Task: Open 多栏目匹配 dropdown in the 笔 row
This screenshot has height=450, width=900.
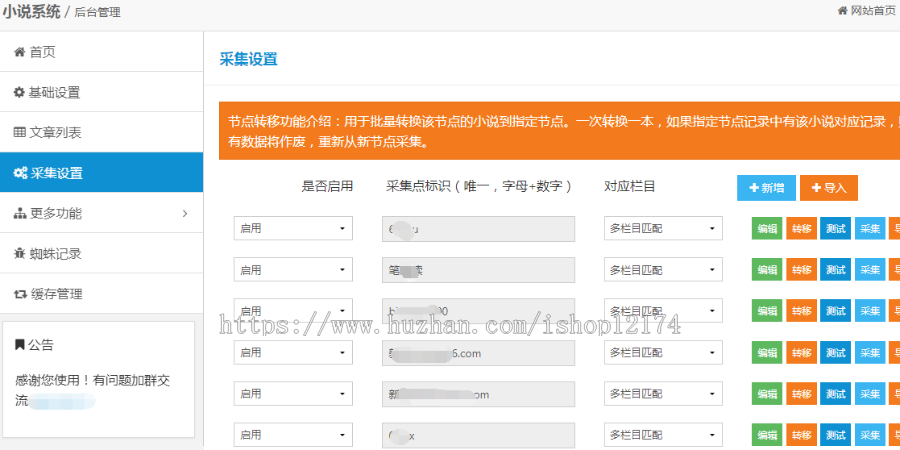Action: tap(664, 269)
